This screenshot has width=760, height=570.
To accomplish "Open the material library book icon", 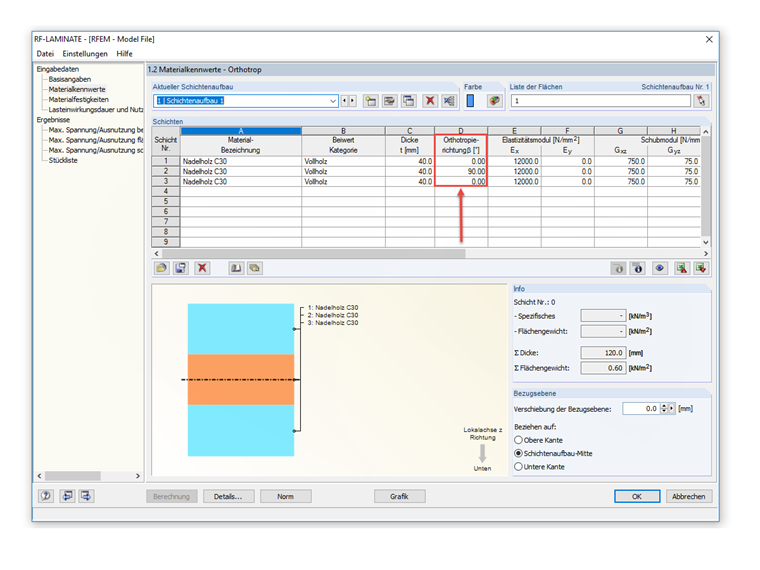I will coord(236,268).
